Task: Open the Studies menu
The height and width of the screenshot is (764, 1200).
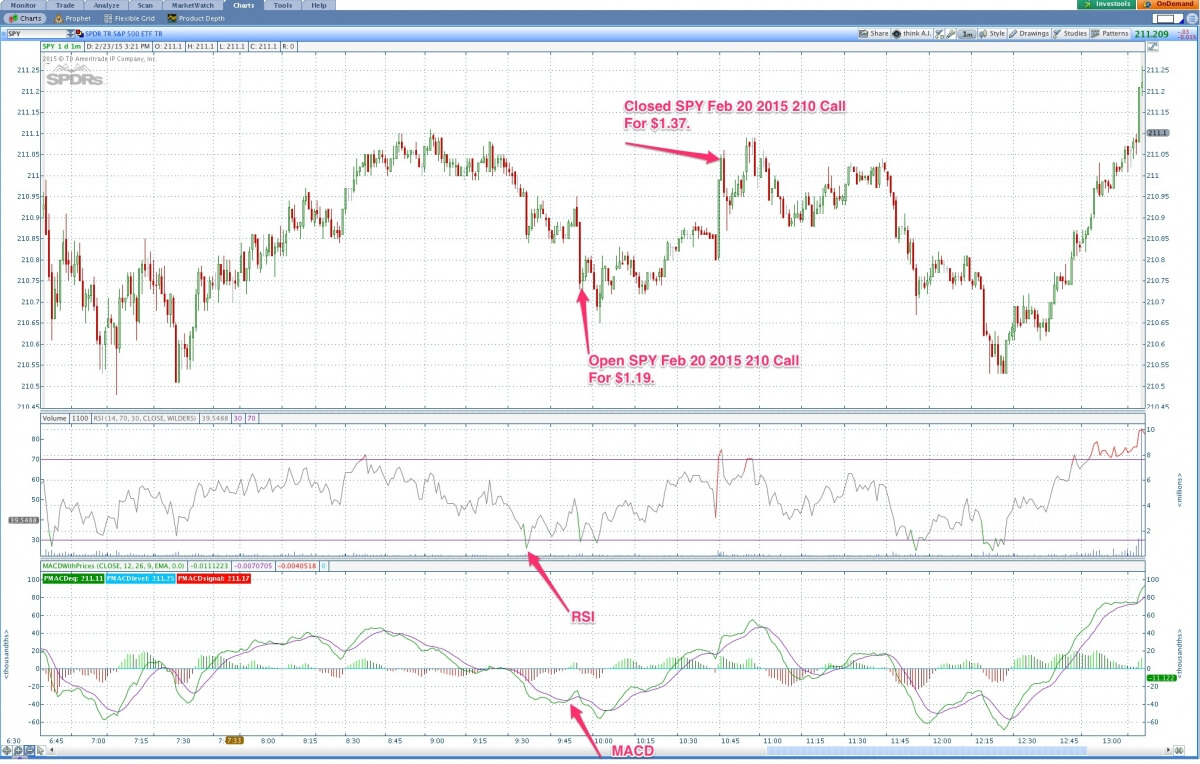Action: 1069,34
